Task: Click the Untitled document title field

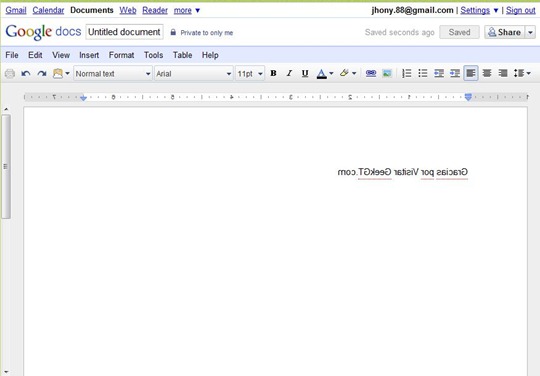Action: point(124,32)
